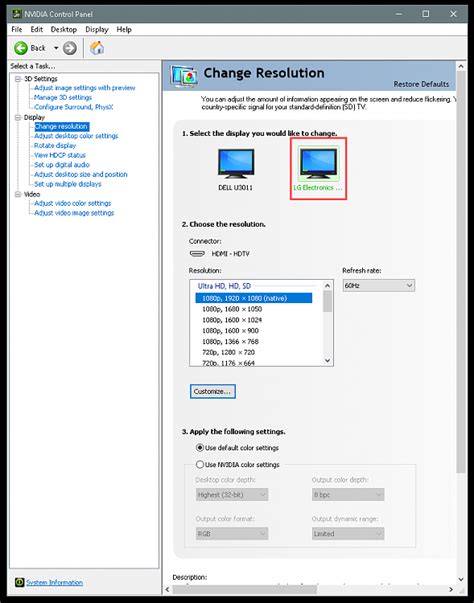Open Configure Surround, PhysX

coord(73,107)
